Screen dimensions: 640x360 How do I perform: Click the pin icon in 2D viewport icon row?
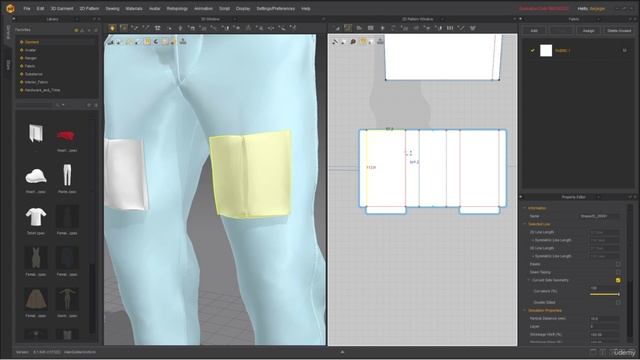tap(380, 41)
